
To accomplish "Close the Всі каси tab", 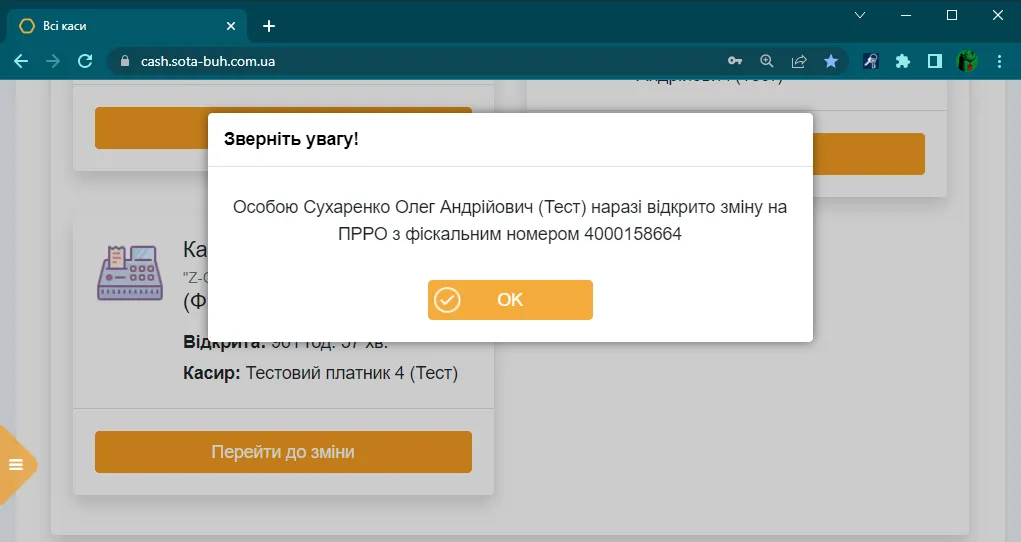I will [231, 26].
